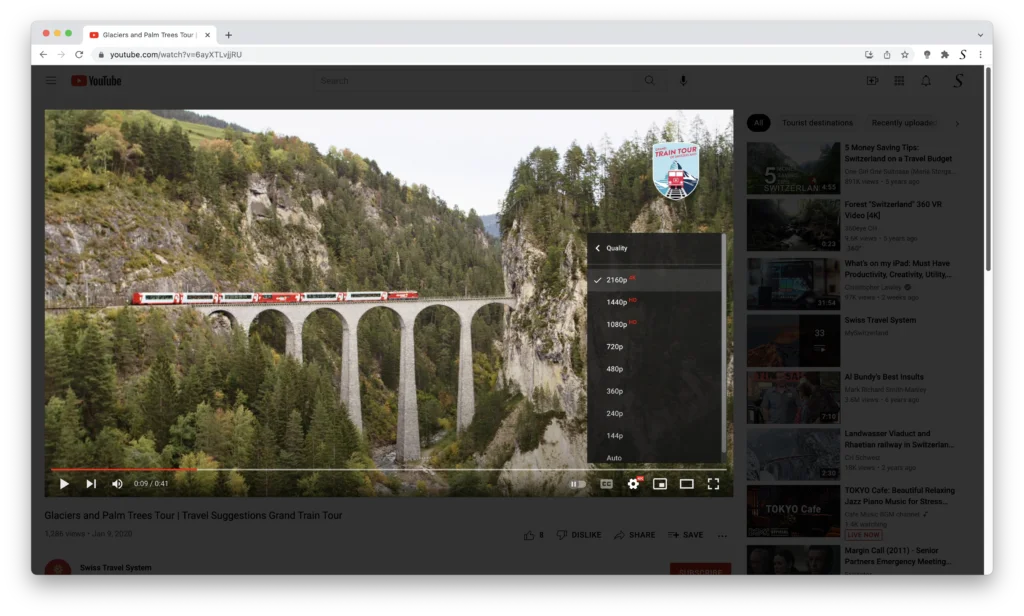Like the video

coord(534,535)
